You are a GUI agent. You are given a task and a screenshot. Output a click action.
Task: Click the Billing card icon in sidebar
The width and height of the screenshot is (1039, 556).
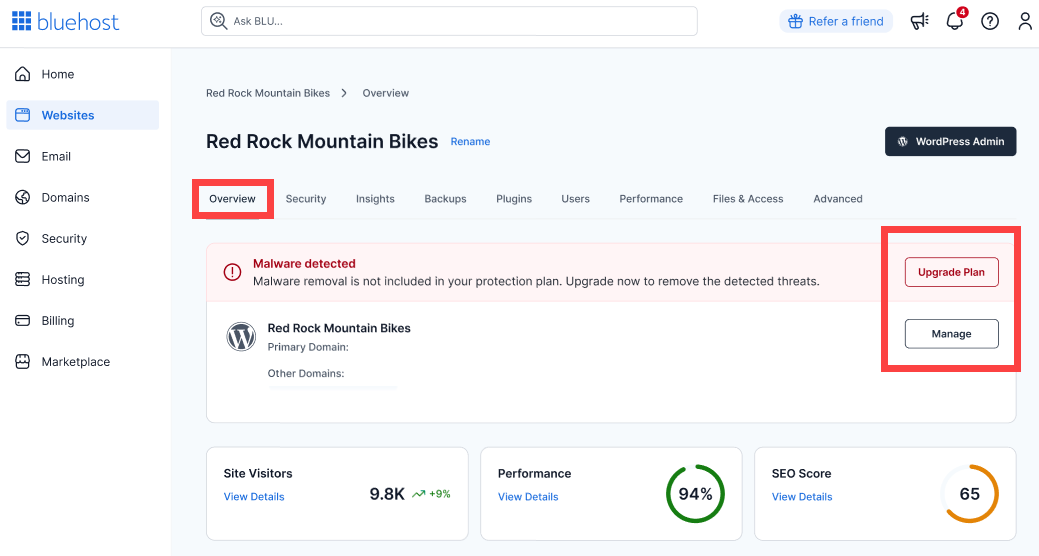(x=23, y=320)
